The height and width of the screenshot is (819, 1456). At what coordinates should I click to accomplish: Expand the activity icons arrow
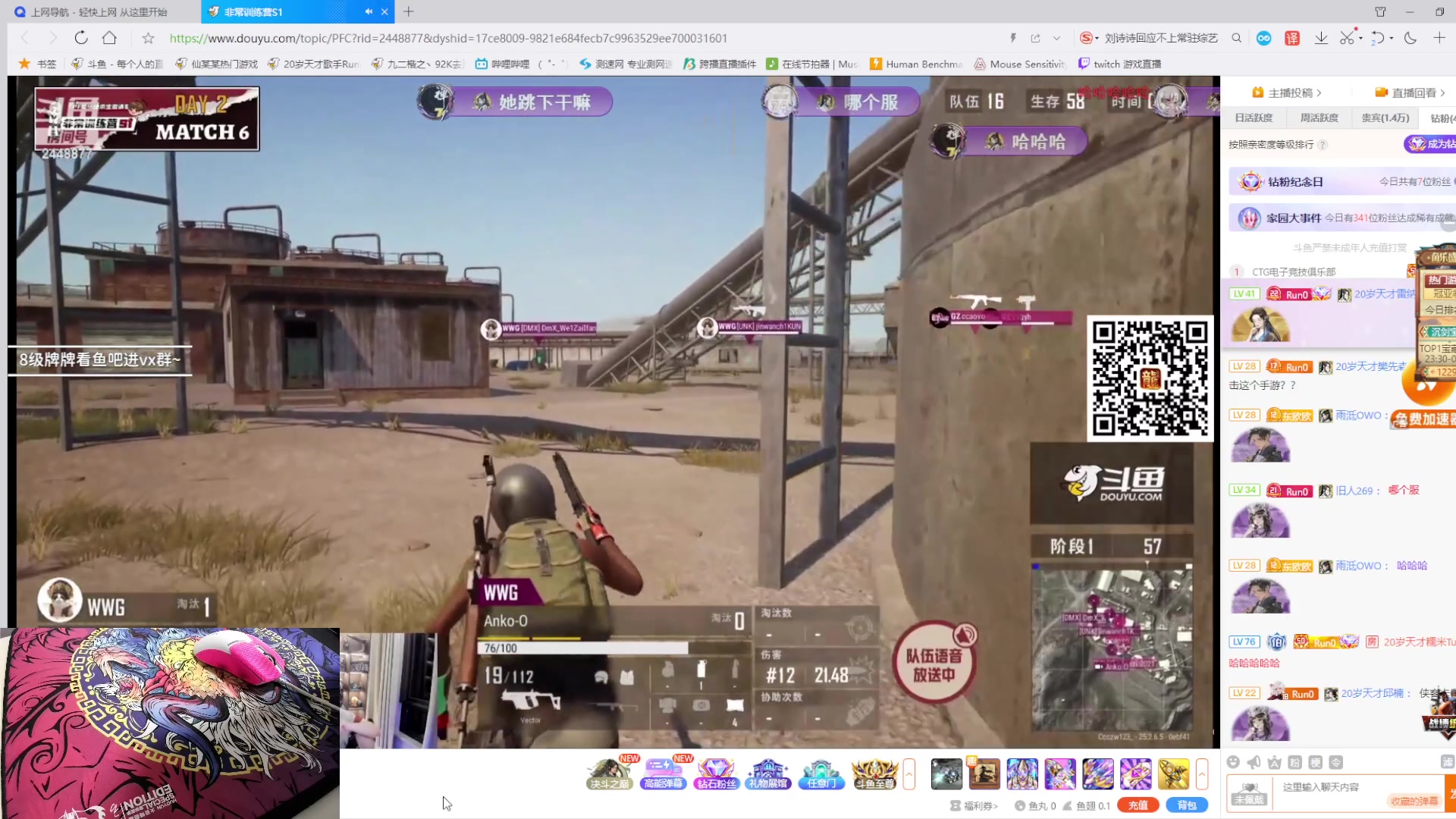point(908,774)
